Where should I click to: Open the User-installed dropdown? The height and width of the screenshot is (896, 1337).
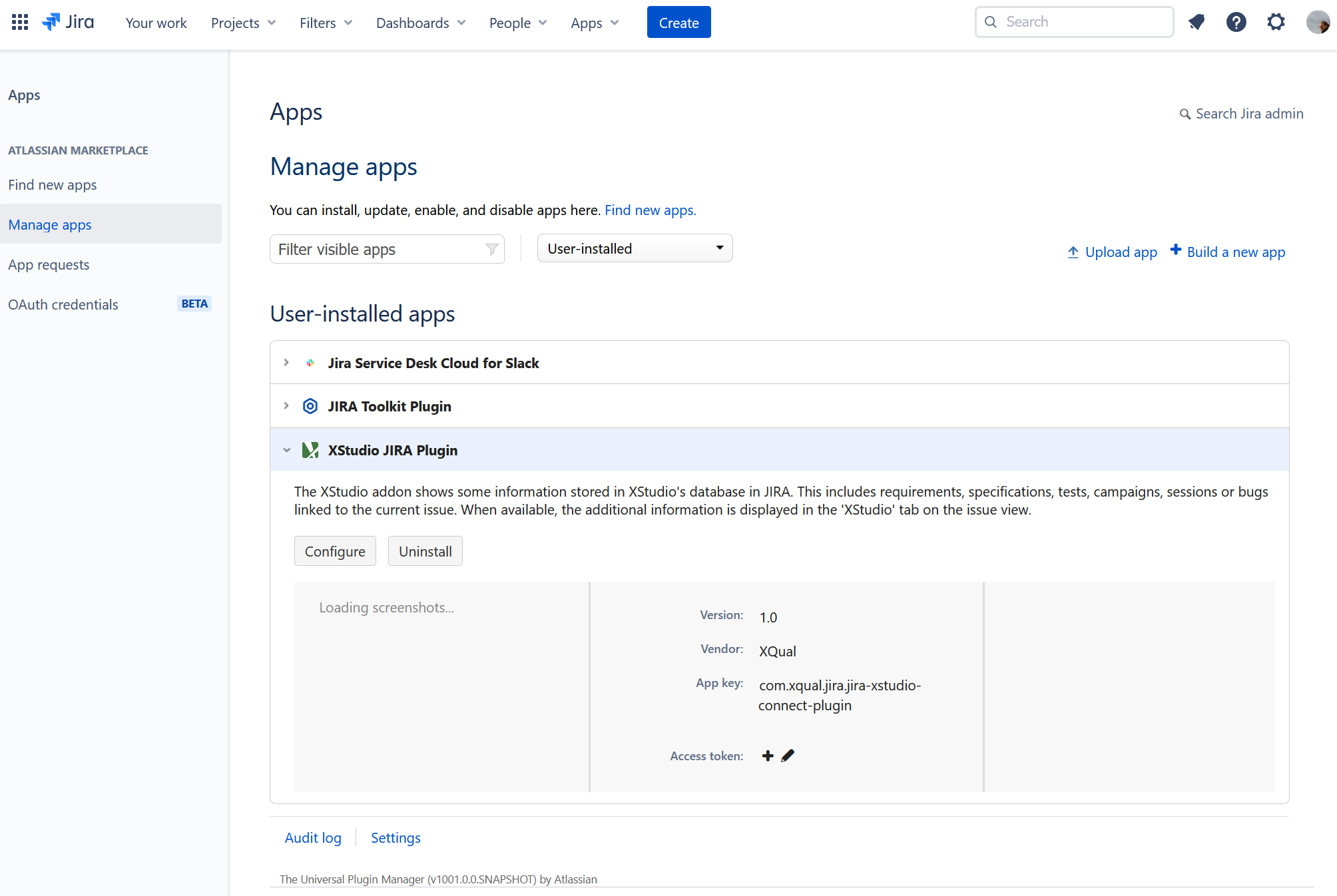coord(635,248)
